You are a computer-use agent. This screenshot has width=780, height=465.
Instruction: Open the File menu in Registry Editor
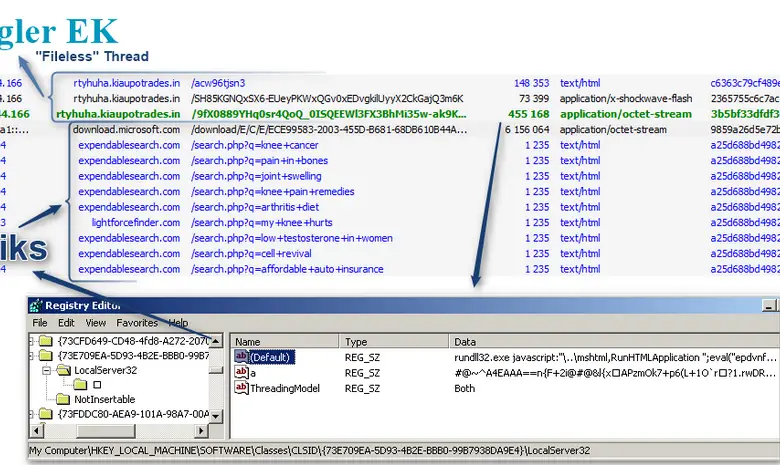[x=40, y=323]
